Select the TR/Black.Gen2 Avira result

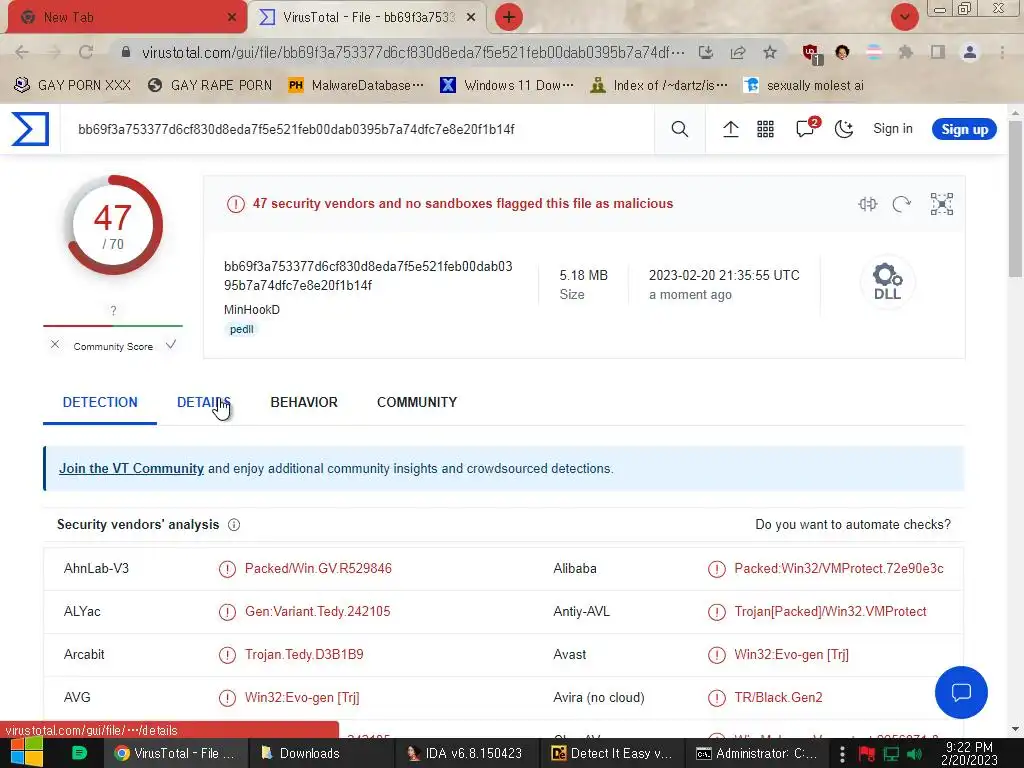click(x=778, y=697)
